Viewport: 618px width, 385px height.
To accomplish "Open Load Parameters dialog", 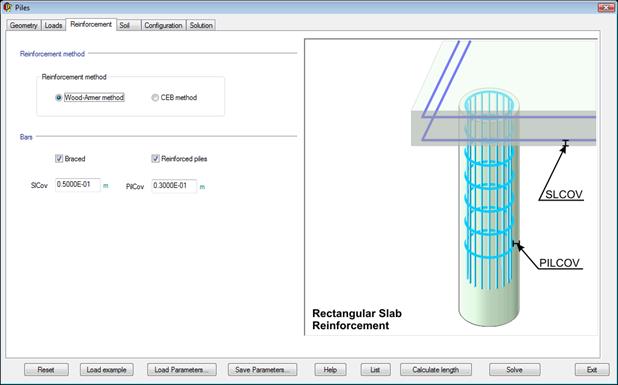I will coord(182,370).
